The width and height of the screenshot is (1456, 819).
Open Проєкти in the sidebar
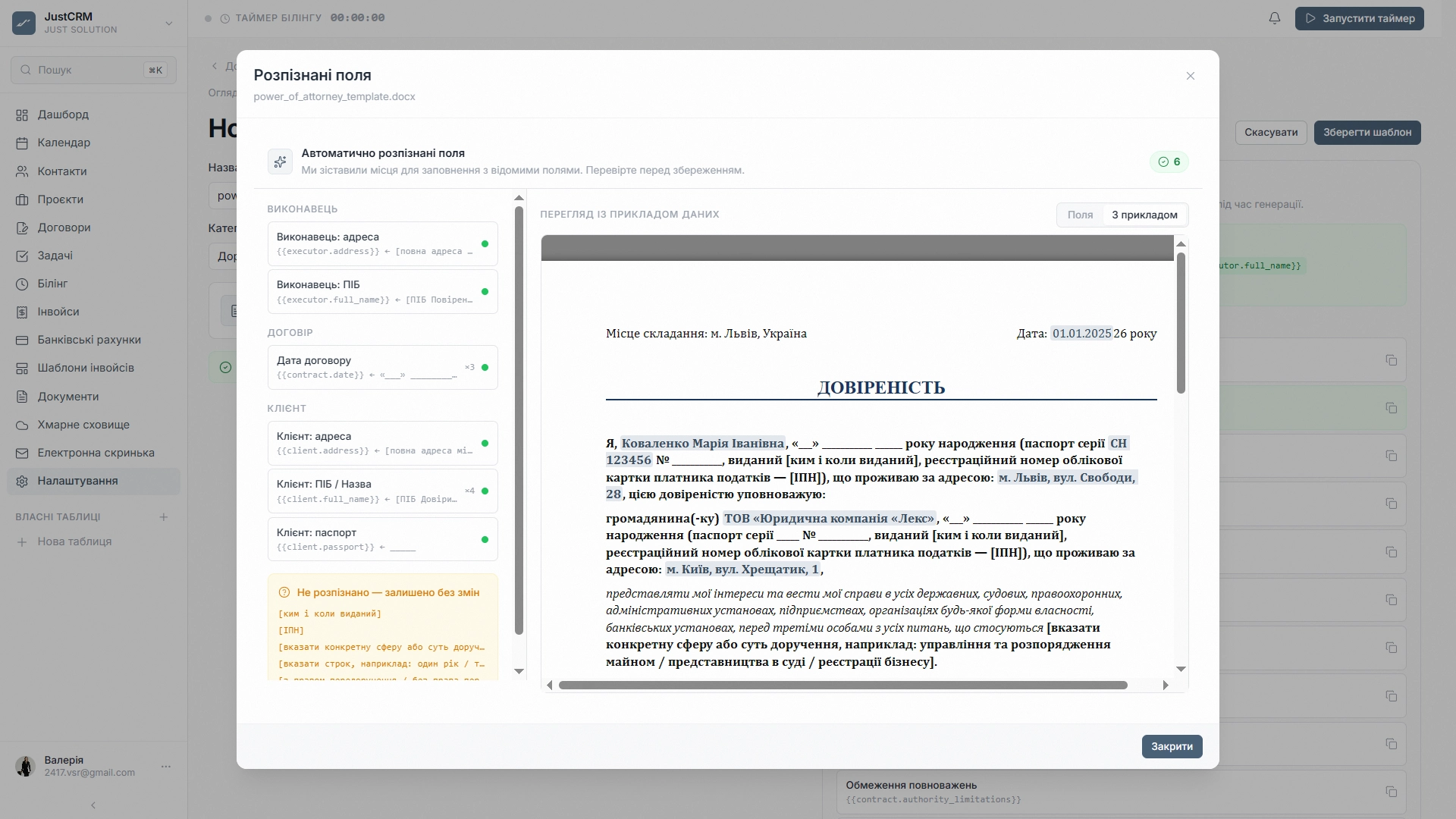93,199
